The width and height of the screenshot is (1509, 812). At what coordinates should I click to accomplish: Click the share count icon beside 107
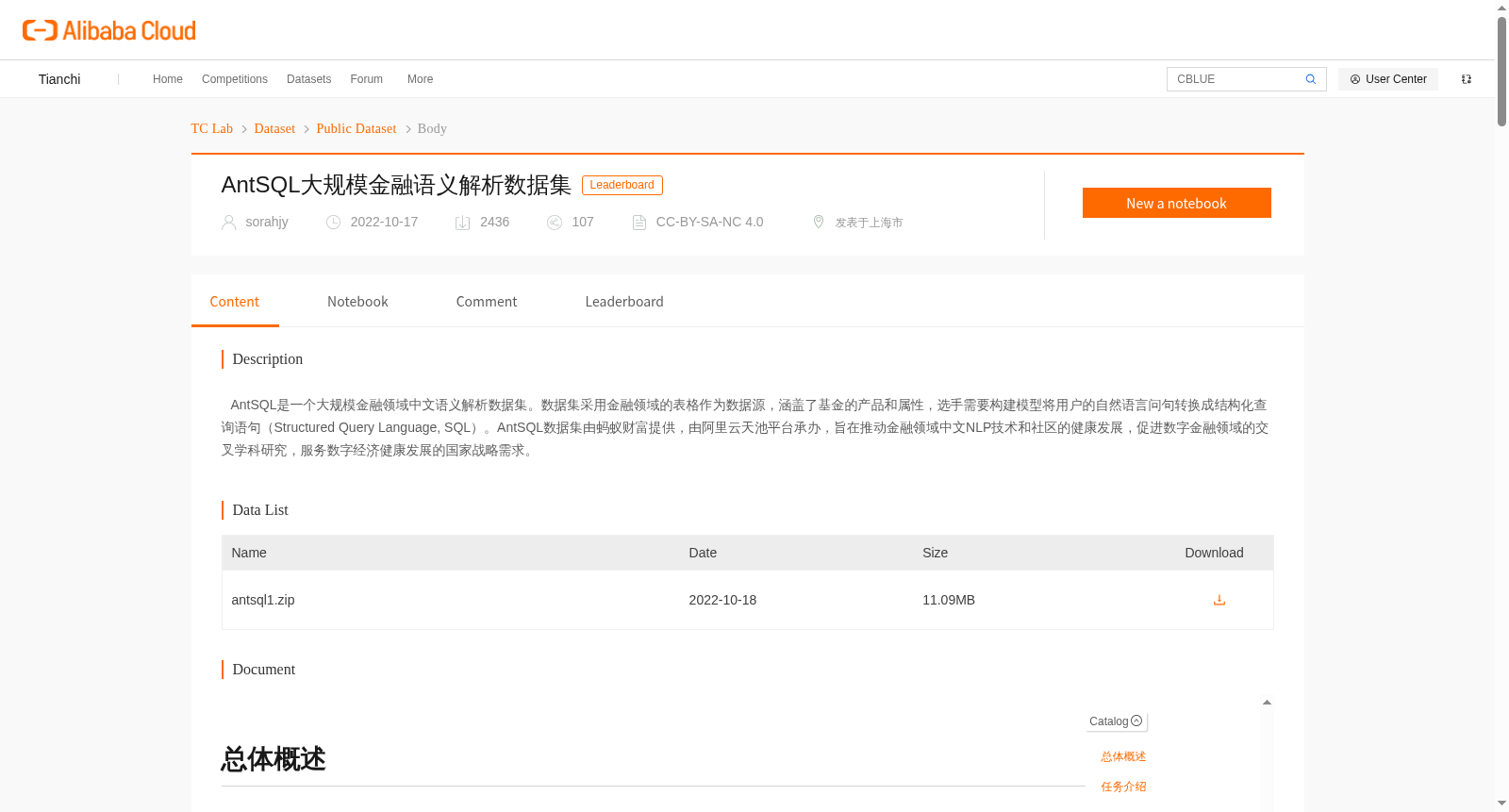click(x=555, y=223)
